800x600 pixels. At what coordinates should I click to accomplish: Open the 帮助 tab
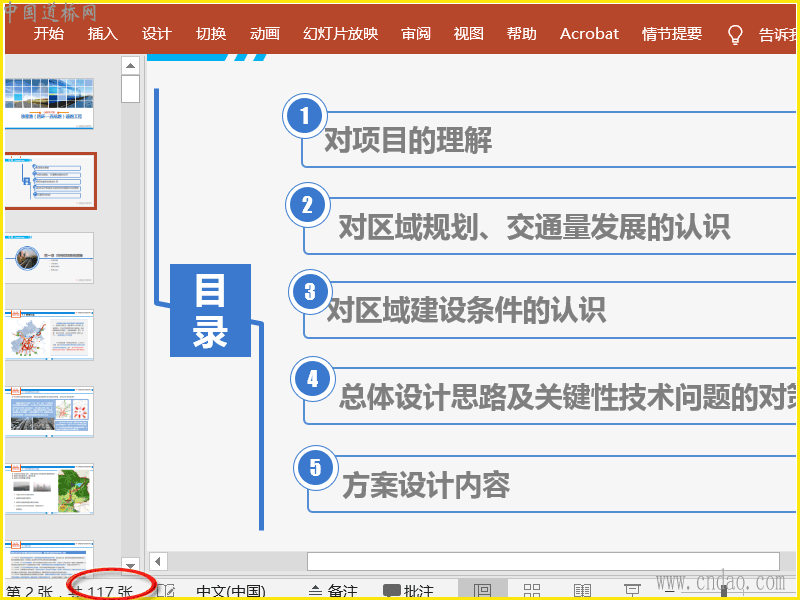[x=521, y=34]
